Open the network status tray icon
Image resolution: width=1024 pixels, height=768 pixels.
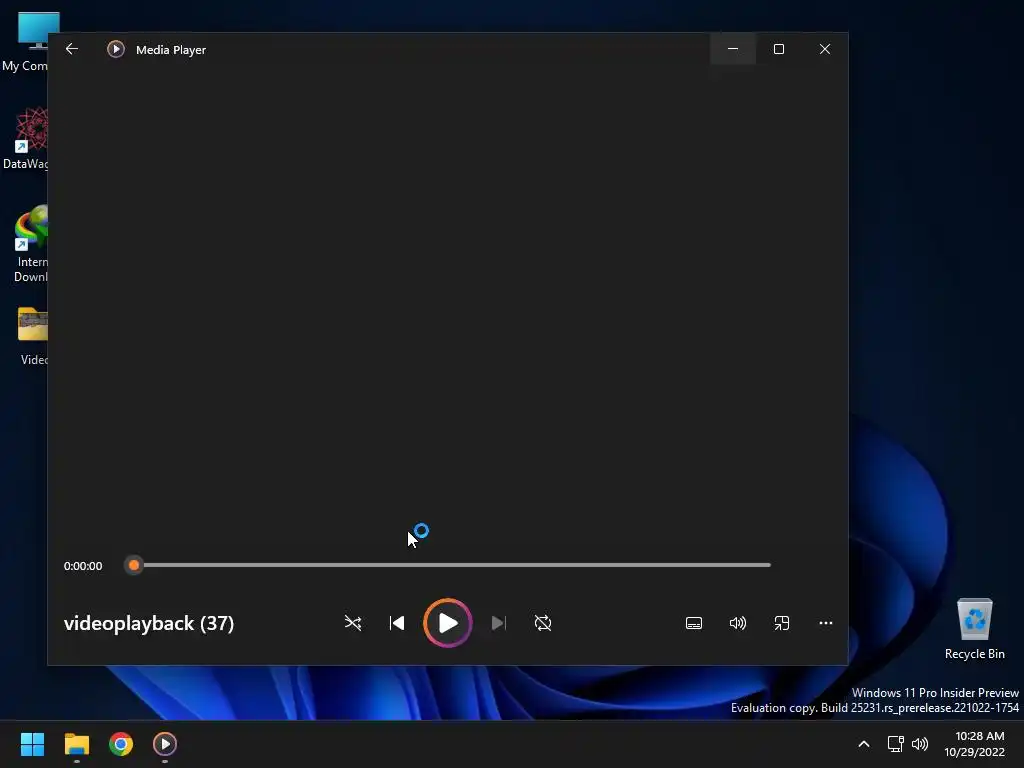coord(895,744)
